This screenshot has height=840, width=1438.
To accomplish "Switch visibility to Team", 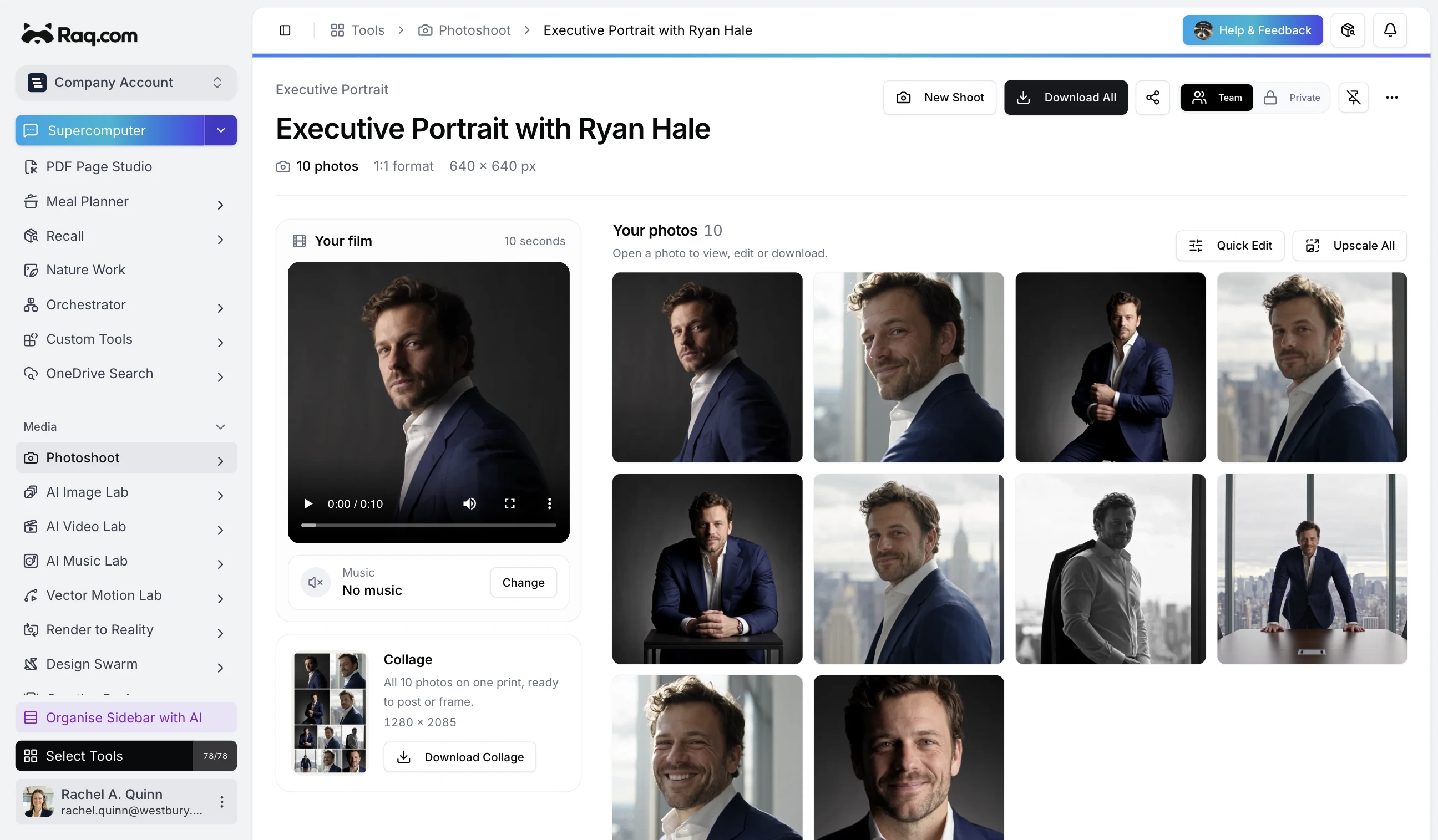I will [x=1216, y=98].
